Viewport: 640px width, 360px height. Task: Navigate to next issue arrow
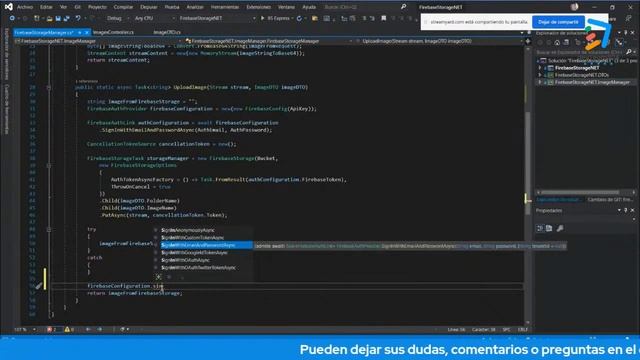100,329
